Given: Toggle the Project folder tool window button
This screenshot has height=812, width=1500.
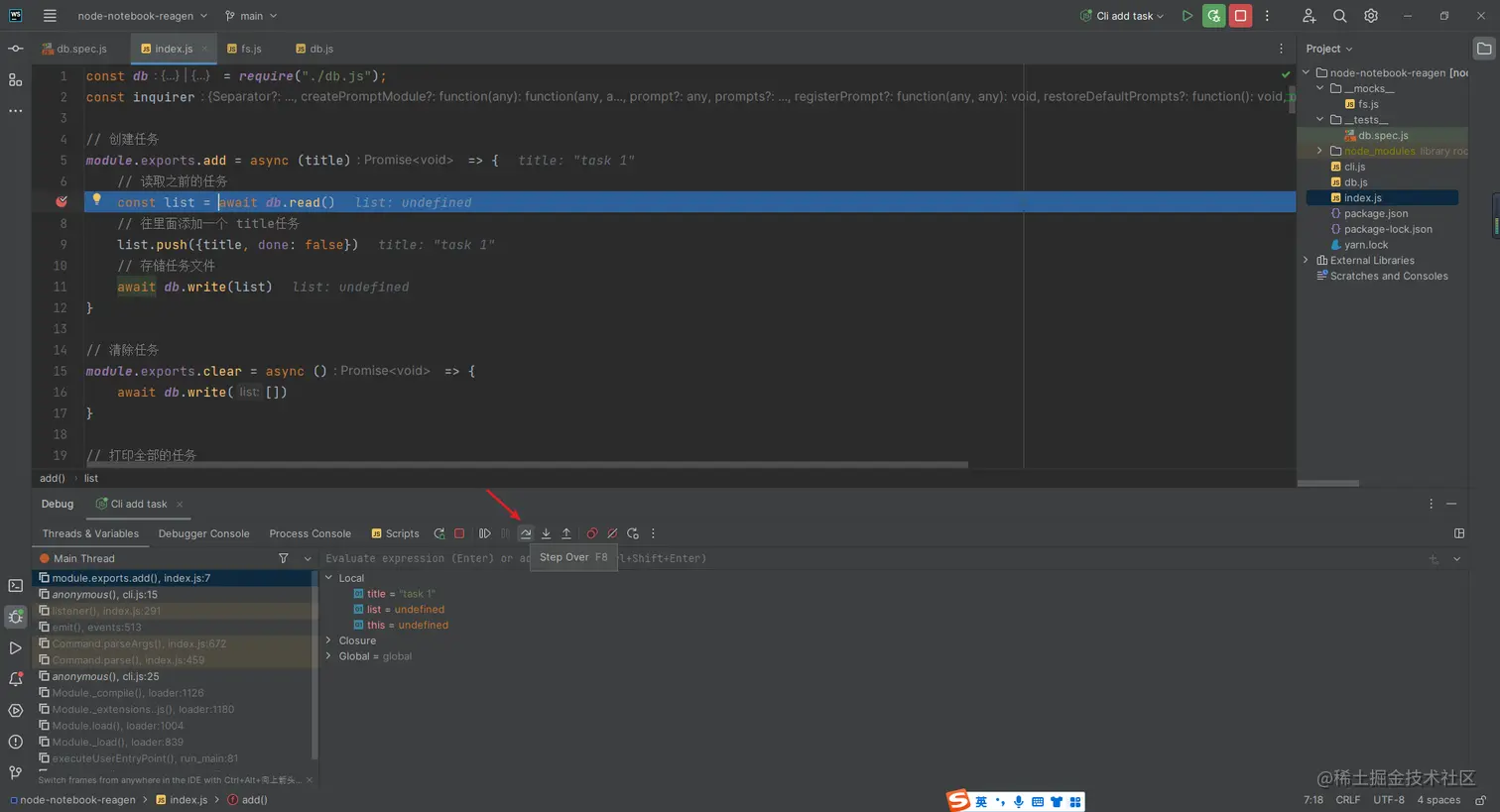Looking at the screenshot, I should coord(1484,49).
